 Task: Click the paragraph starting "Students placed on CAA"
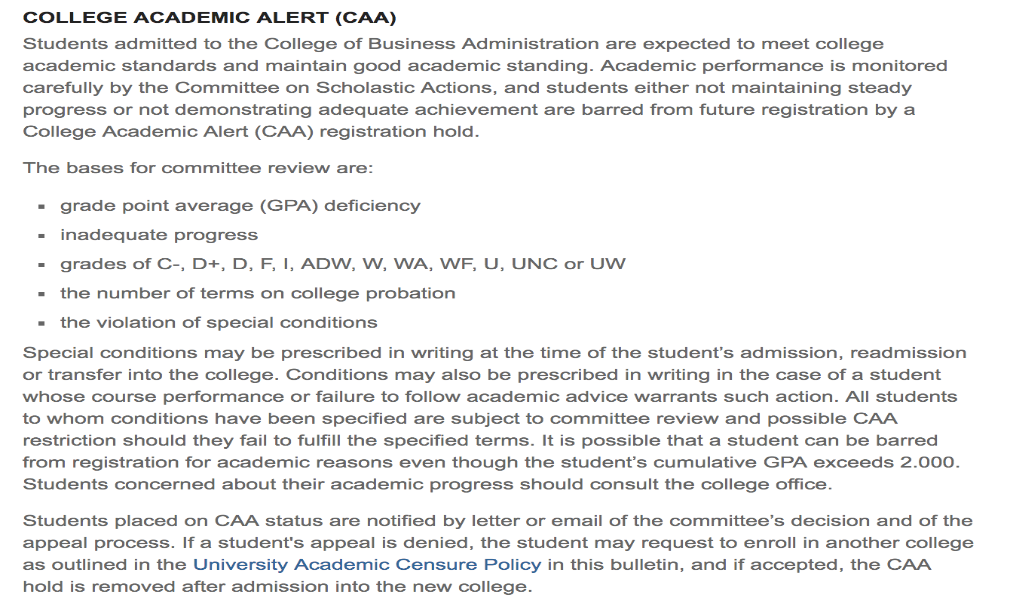[x=497, y=553]
